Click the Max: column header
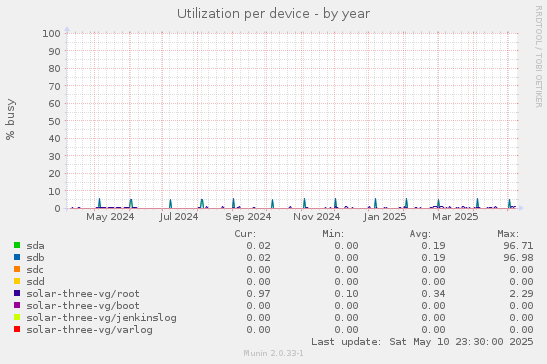 coord(508,233)
